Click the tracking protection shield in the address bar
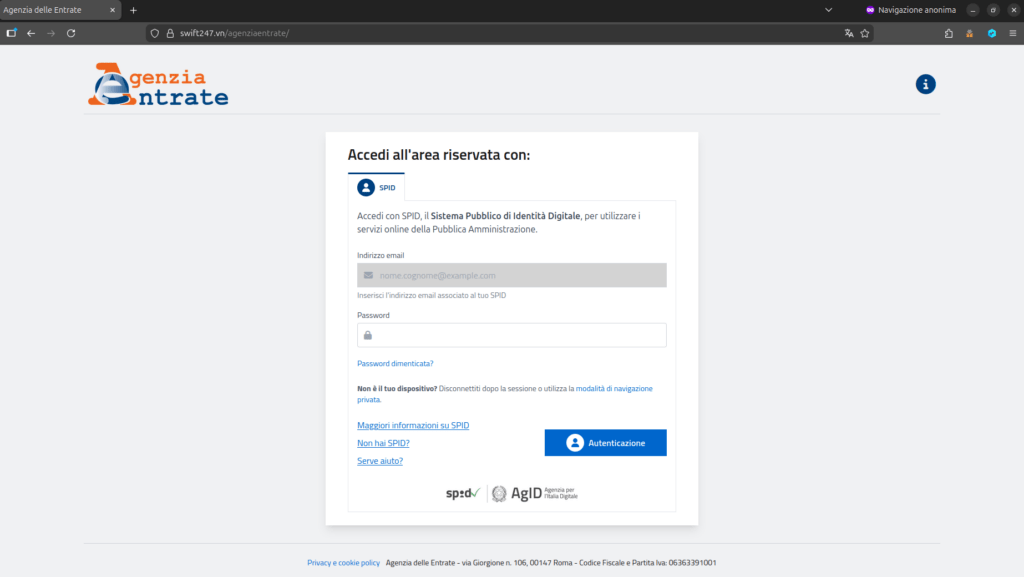 (153, 33)
